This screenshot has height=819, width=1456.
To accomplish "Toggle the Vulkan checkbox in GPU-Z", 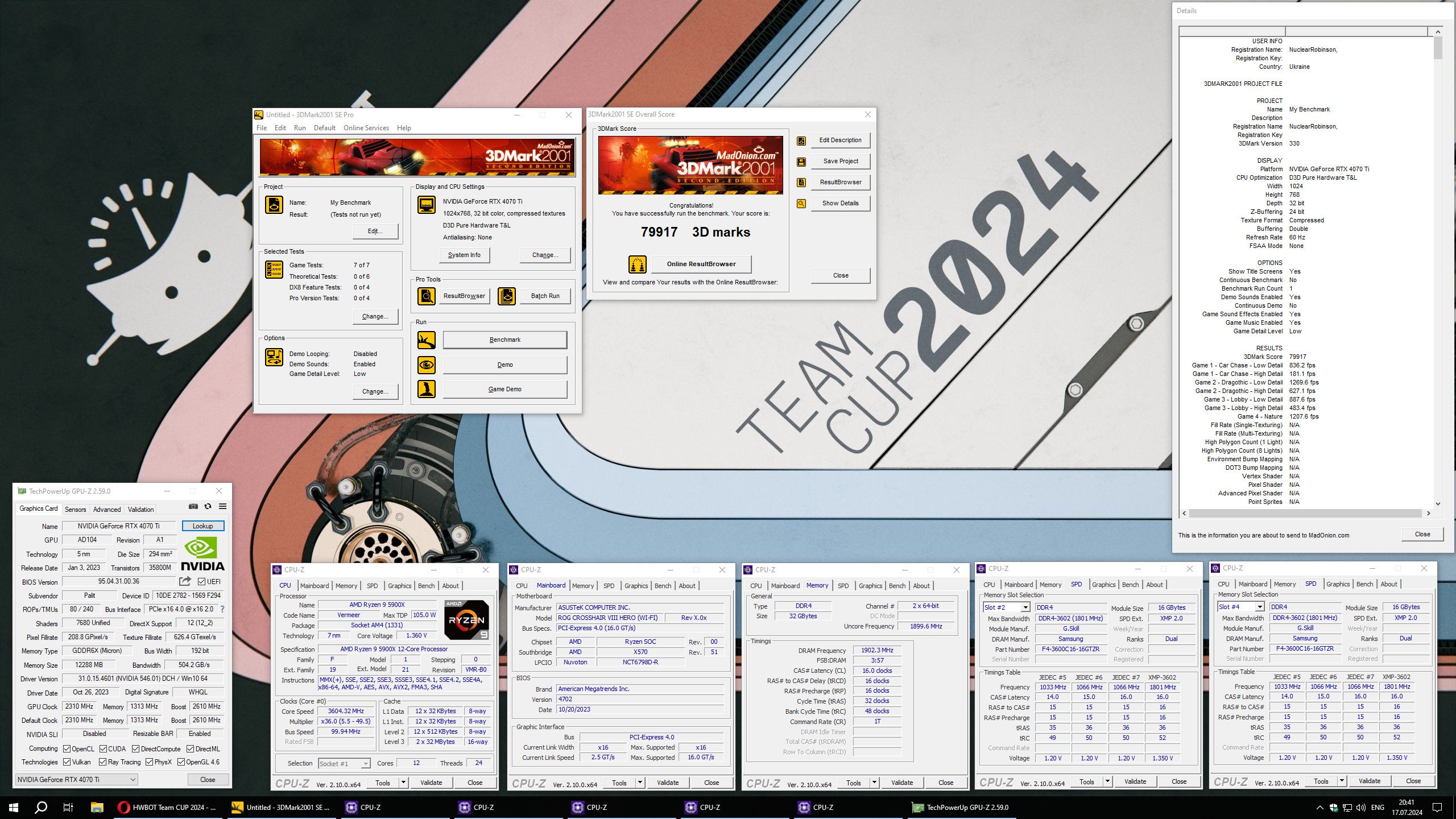I will (67, 762).
